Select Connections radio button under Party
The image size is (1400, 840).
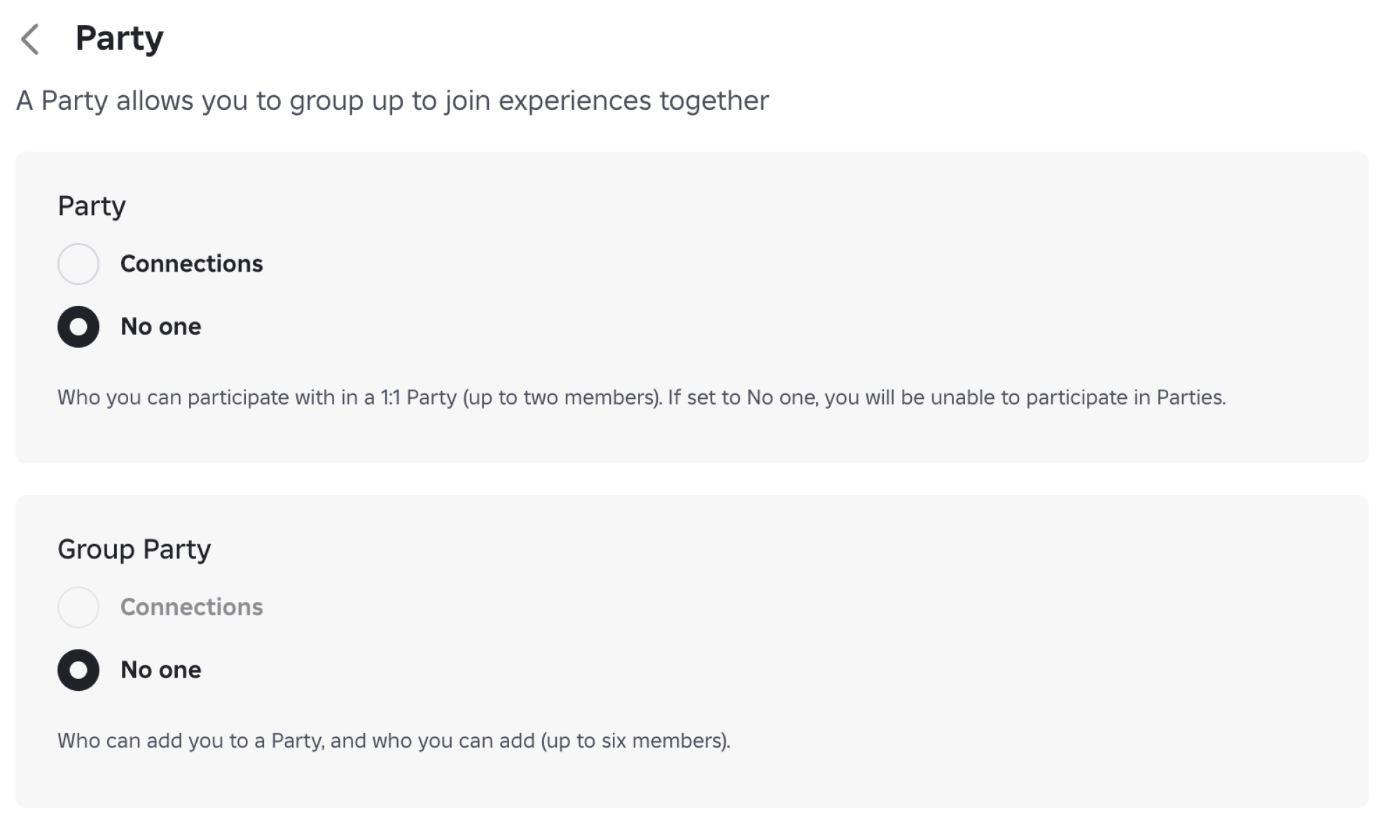point(78,264)
